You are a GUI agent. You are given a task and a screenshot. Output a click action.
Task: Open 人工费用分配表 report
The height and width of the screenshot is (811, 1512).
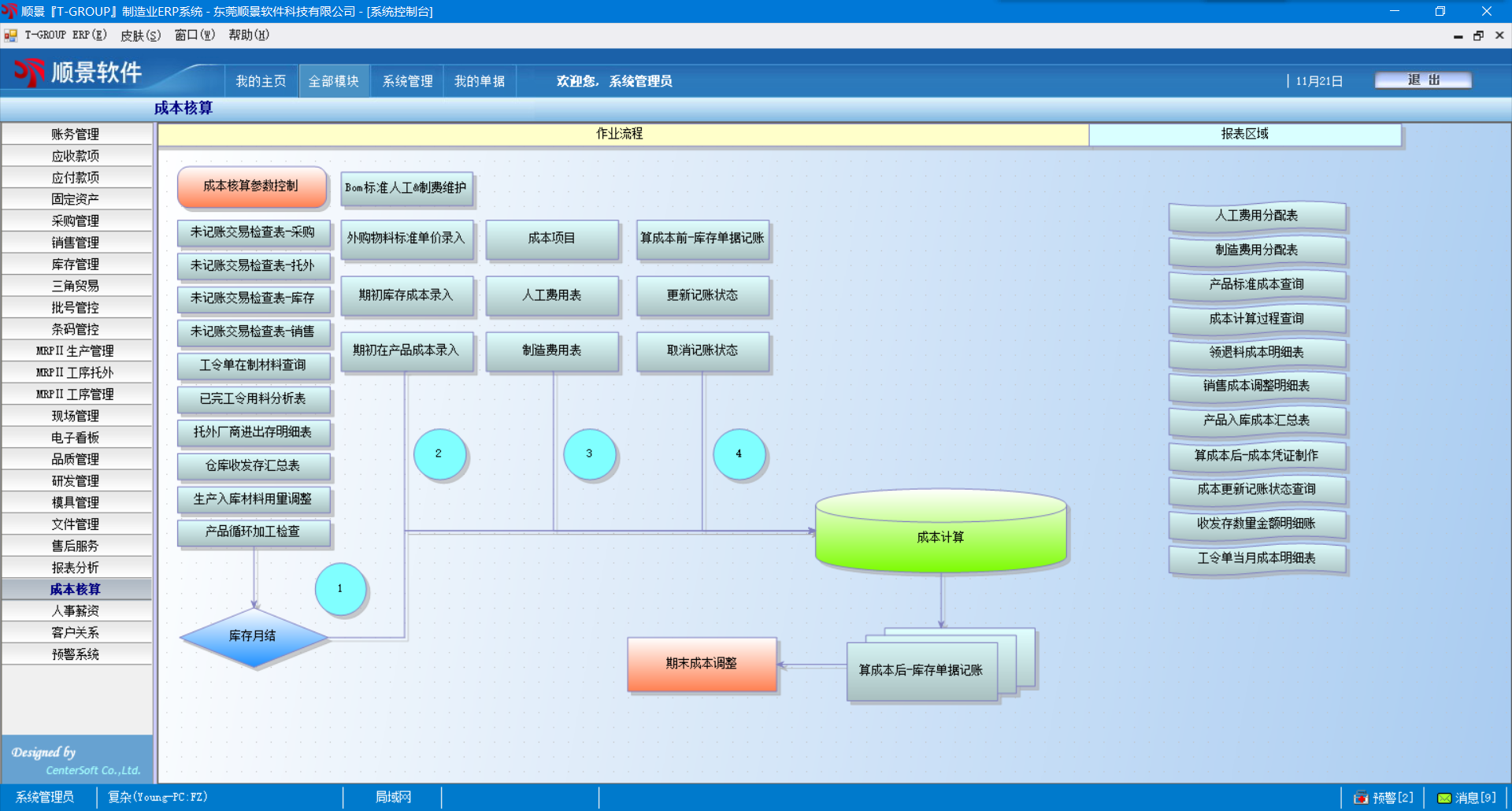pyautogui.click(x=1256, y=216)
